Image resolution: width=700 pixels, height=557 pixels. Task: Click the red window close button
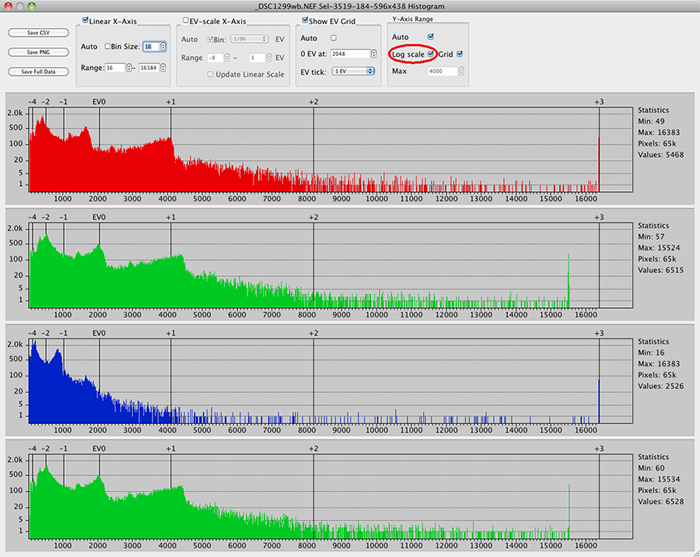pyautogui.click(x=8, y=6)
